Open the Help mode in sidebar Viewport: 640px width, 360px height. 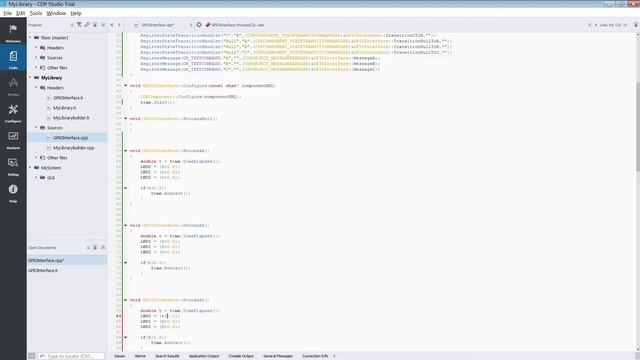point(13,193)
